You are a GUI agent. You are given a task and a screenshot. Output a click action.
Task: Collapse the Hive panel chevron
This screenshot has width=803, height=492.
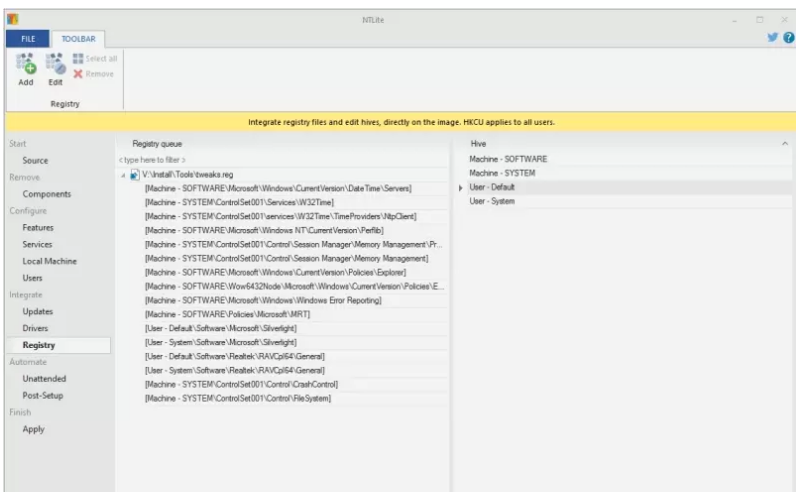[785, 144]
